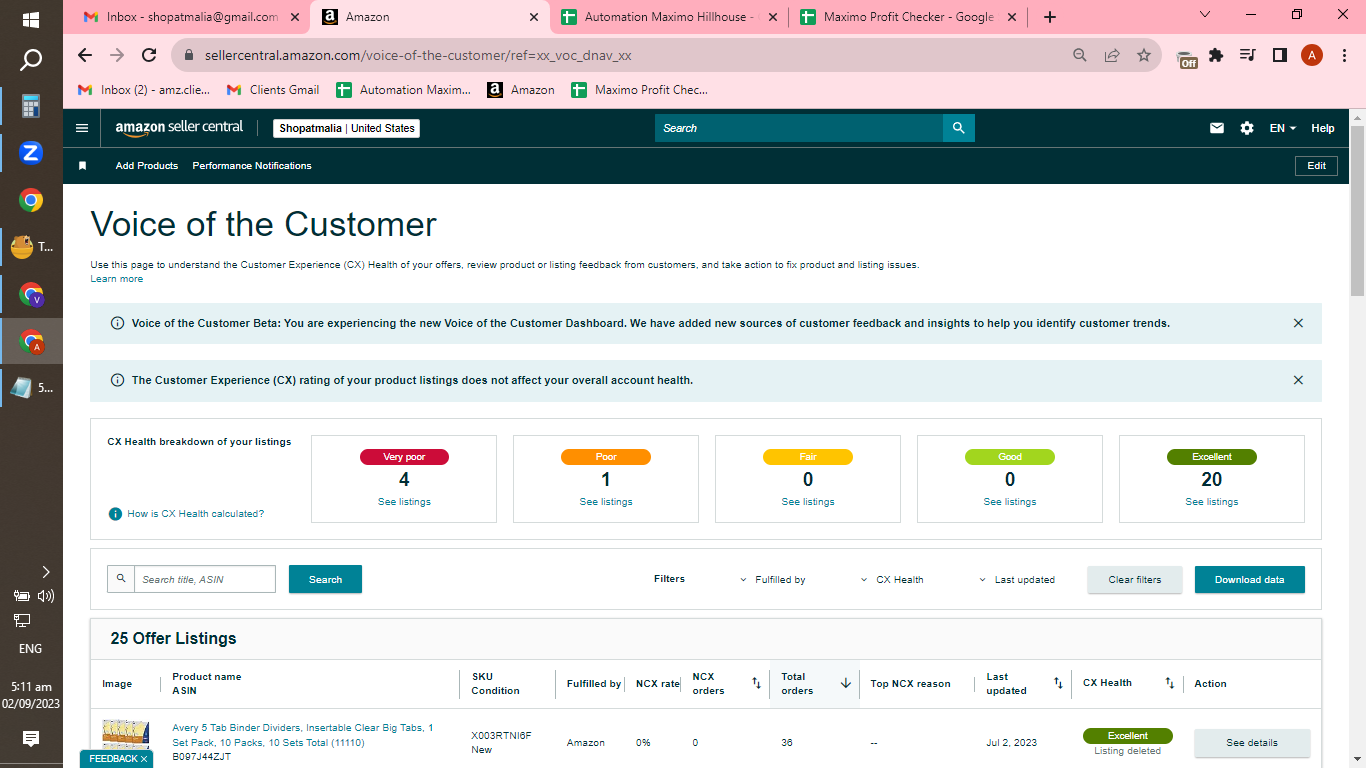The width and height of the screenshot is (1366, 768).
Task: Click the share page icon in address bar
Action: [1112, 56]
